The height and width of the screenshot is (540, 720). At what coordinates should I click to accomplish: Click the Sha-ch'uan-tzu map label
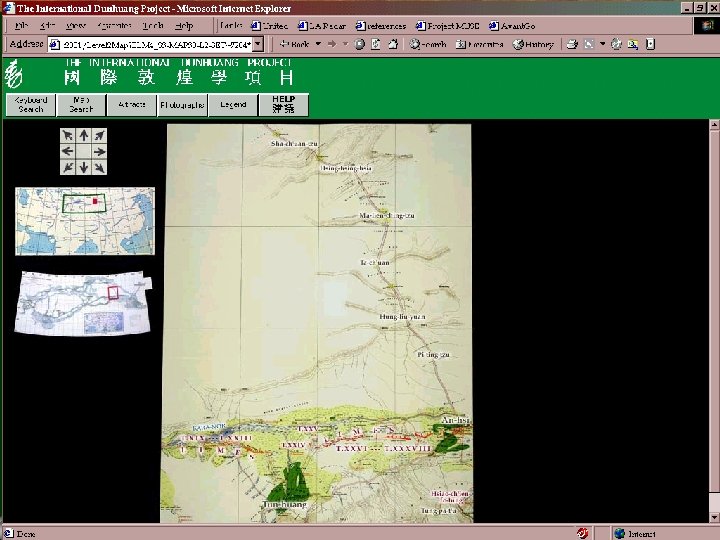[294, 144]
